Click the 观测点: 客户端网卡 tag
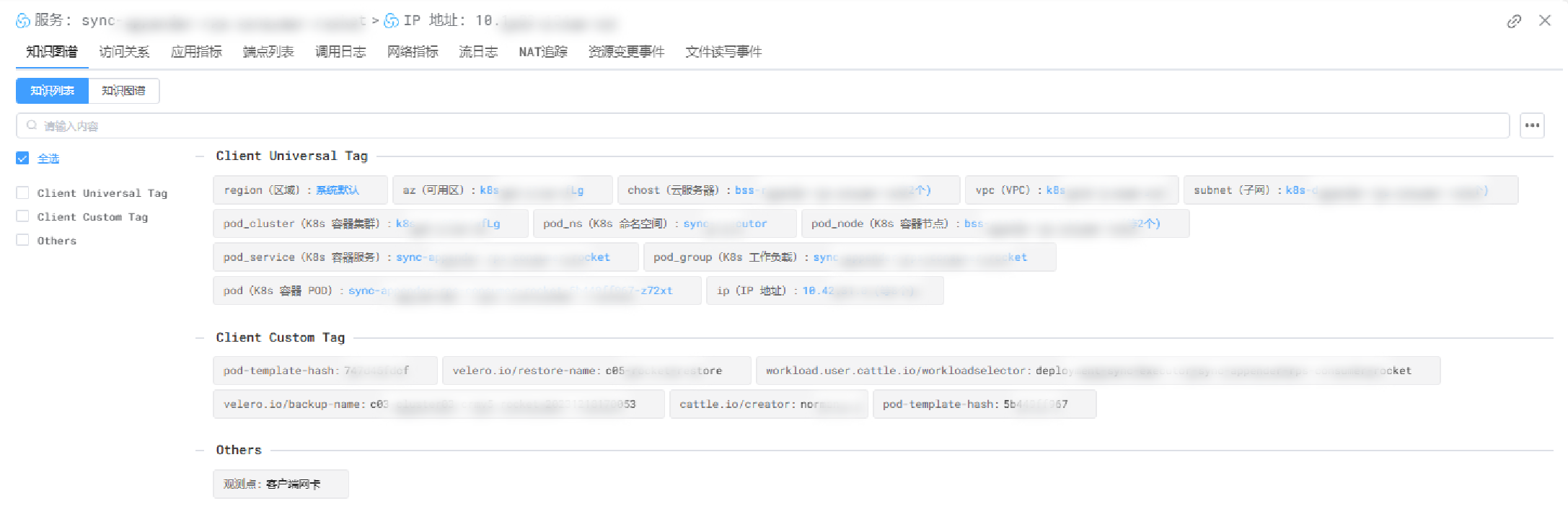 (281, 484)
